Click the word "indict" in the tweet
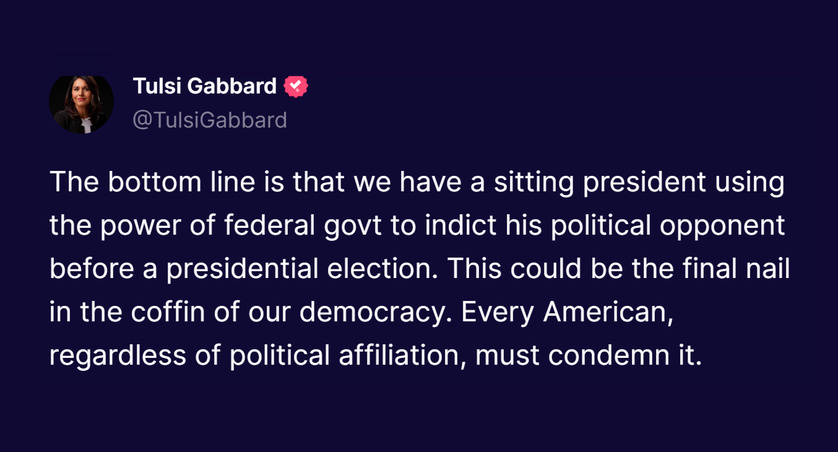 click(461, 225)
